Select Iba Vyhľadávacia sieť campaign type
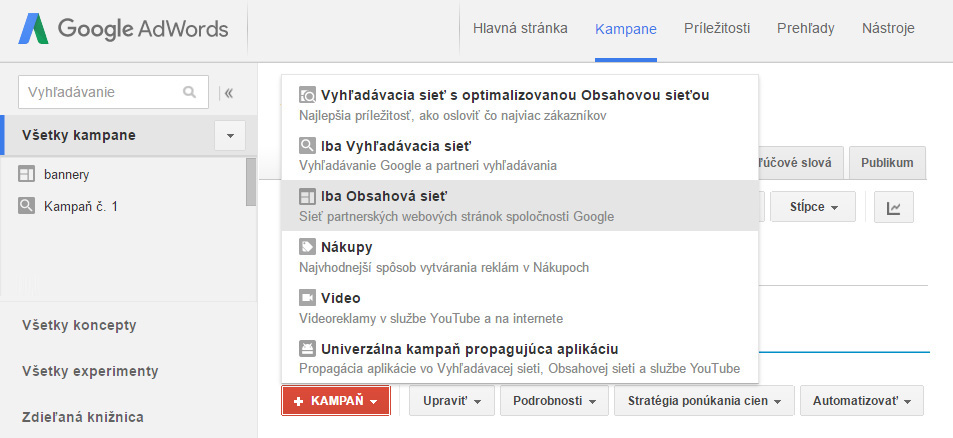This screenshot has width=953, height=438. pyautogui.click(x=520, y=155)
